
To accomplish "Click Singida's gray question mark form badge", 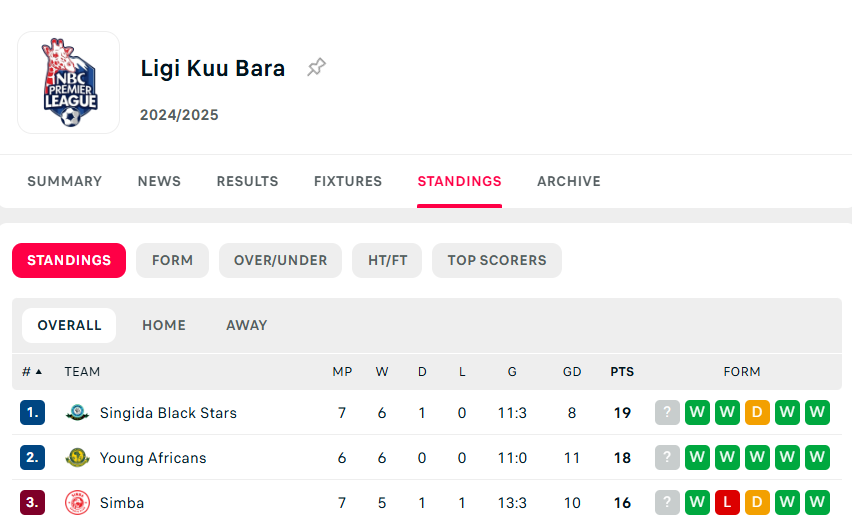I will tap(667, 413).
